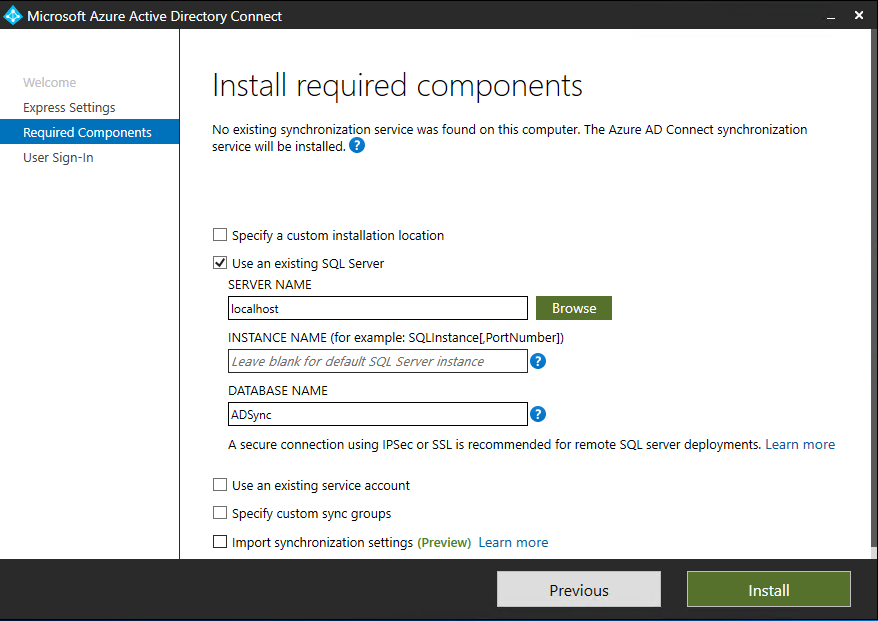Screen dimensions: 878x621
Task: Close the Azure AD Connect window
Action: 859,15
